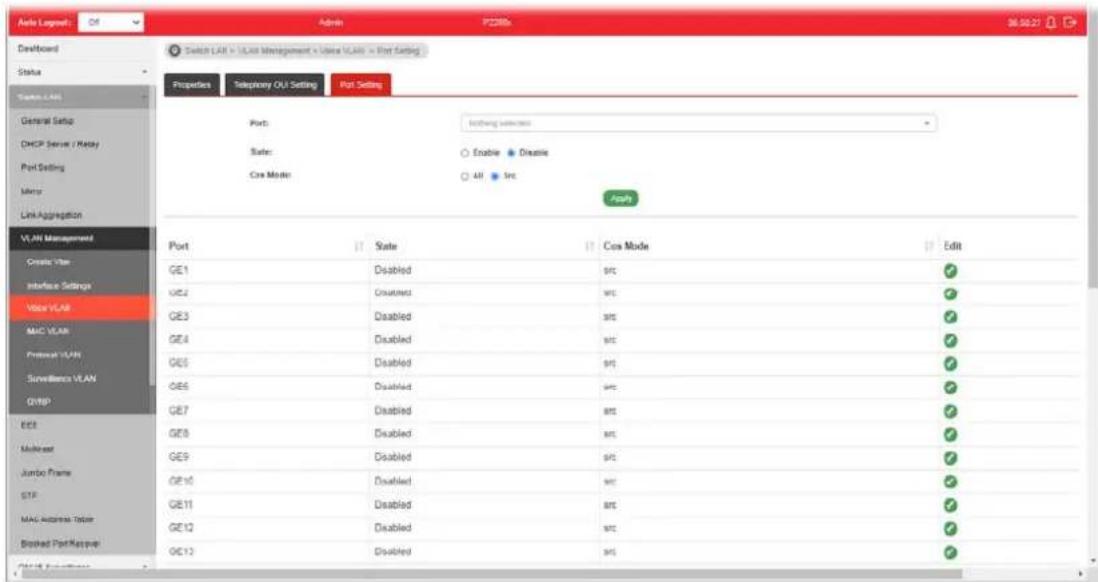Switch to Telephony OUI Setting tab

coord(275,85)
